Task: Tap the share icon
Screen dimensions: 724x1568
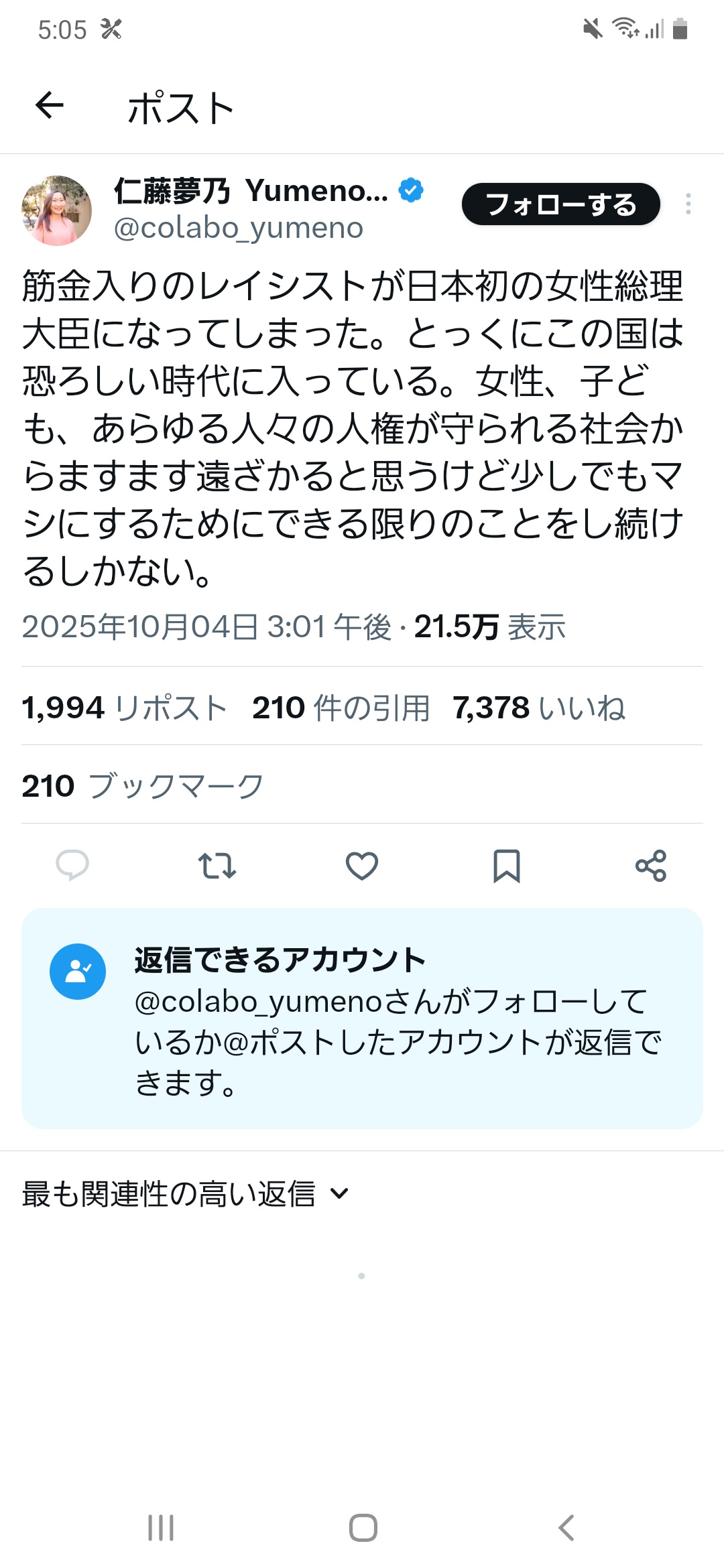Action: point(651,865)
